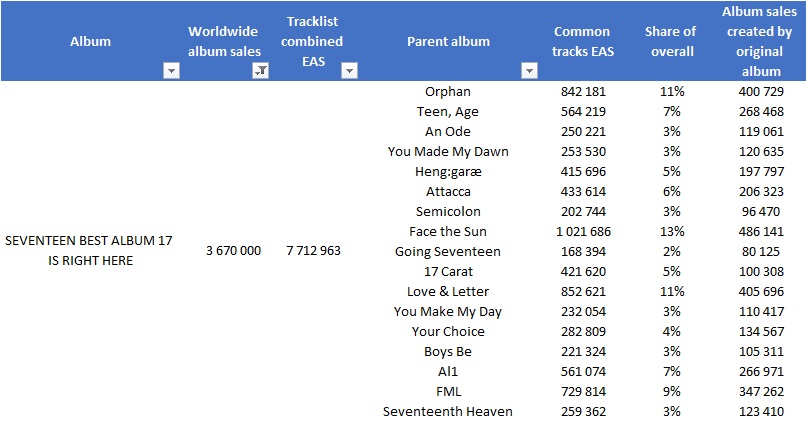Select the Orphan parent album cell
Viewport: 806px width, 421px height.
448,91
